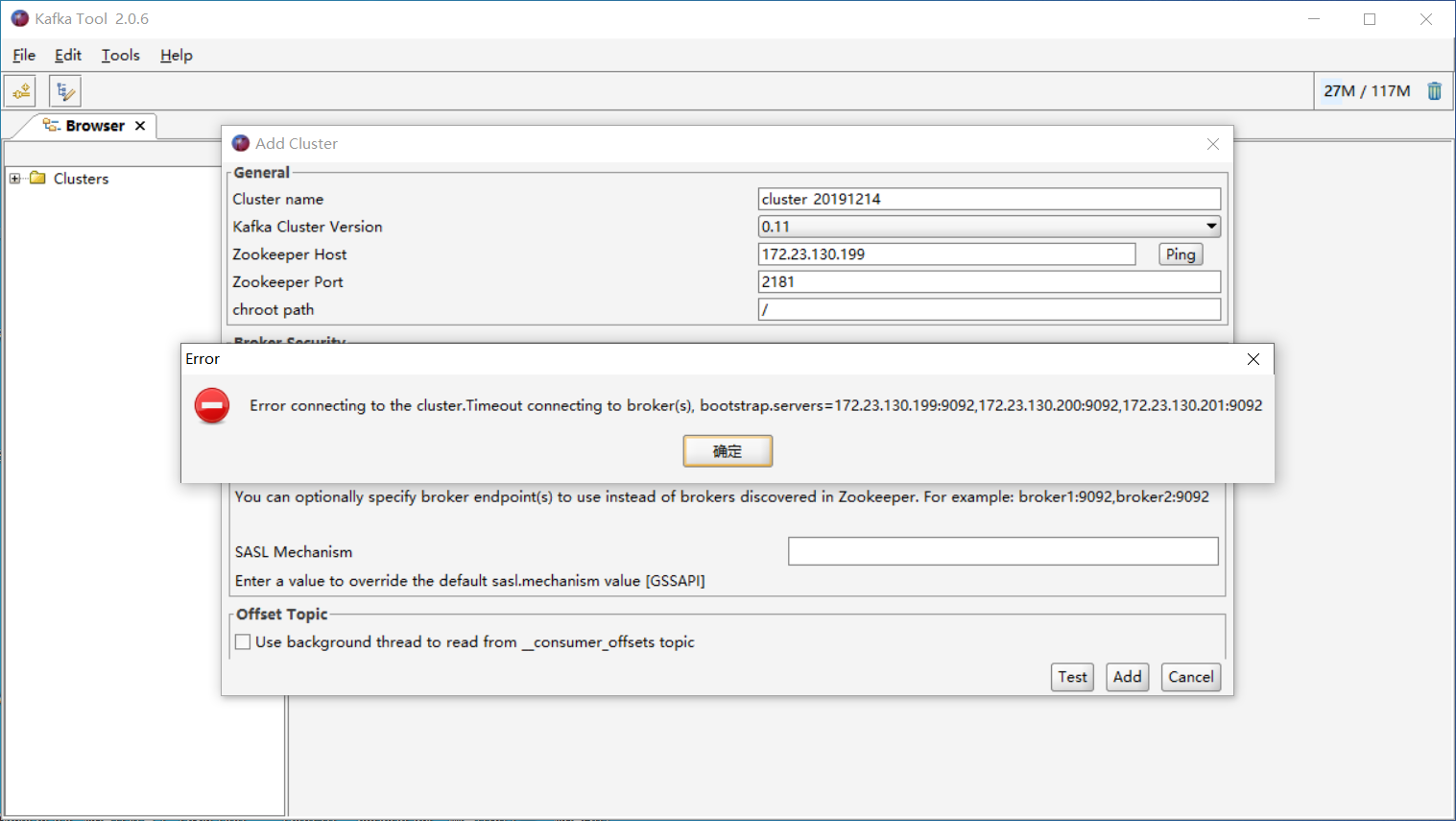Open the Tools menu

point(121,55)
